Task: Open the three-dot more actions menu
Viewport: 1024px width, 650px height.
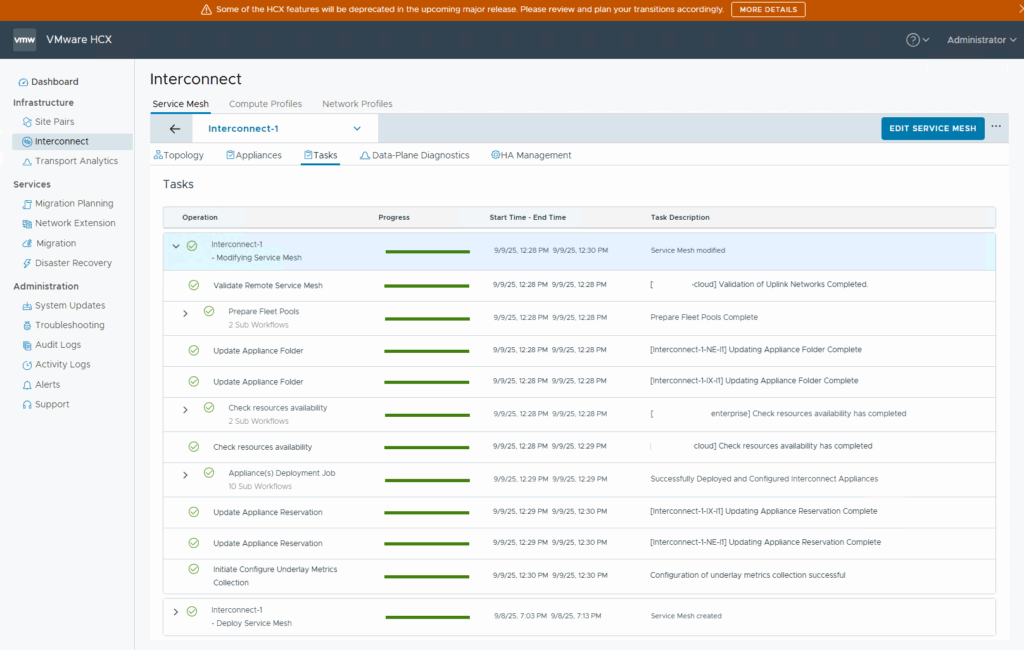Action: click(x=996, y=127)
